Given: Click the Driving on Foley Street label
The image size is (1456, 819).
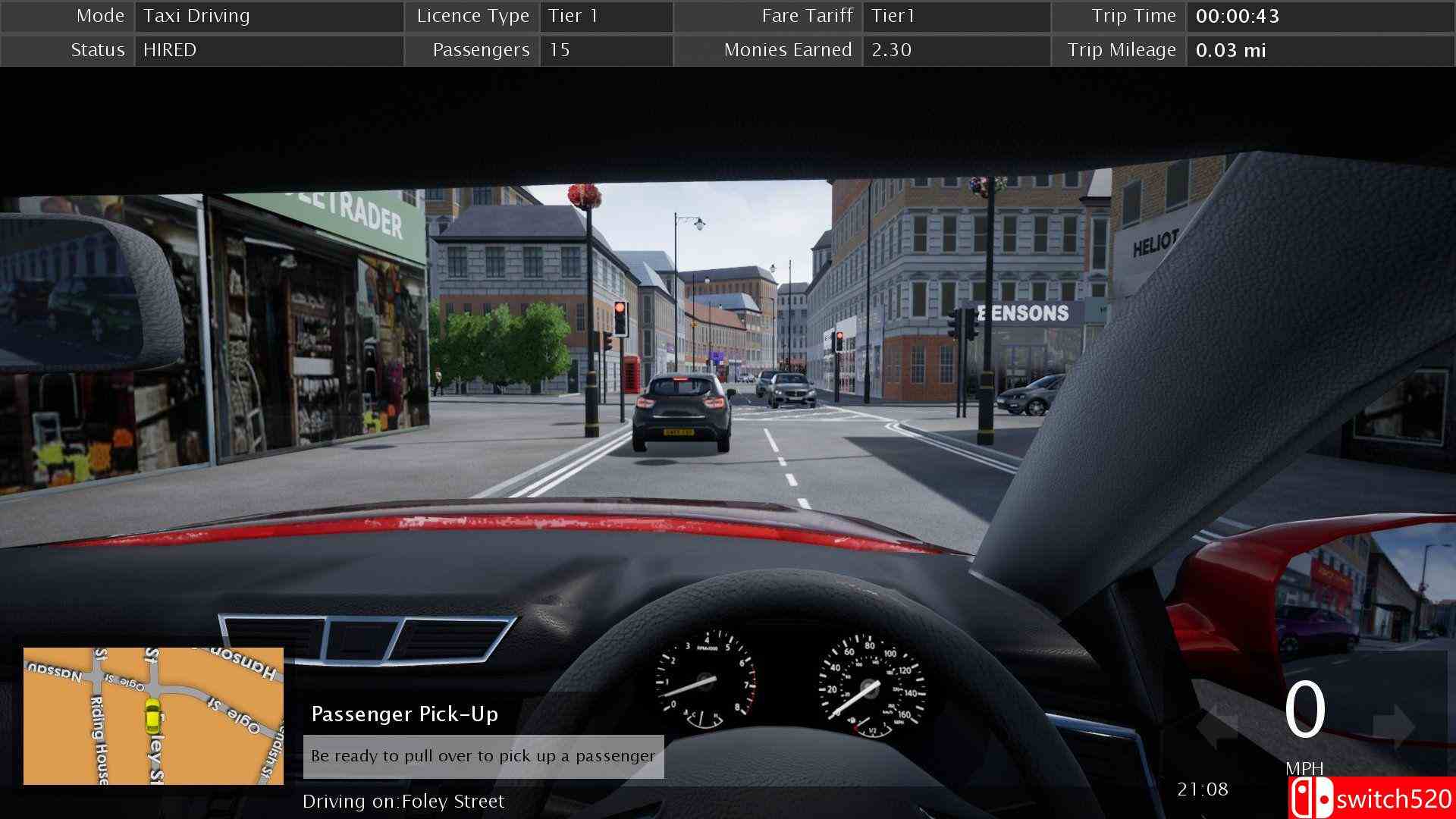Looking at the screenshot, I should [x=403, y=802].
